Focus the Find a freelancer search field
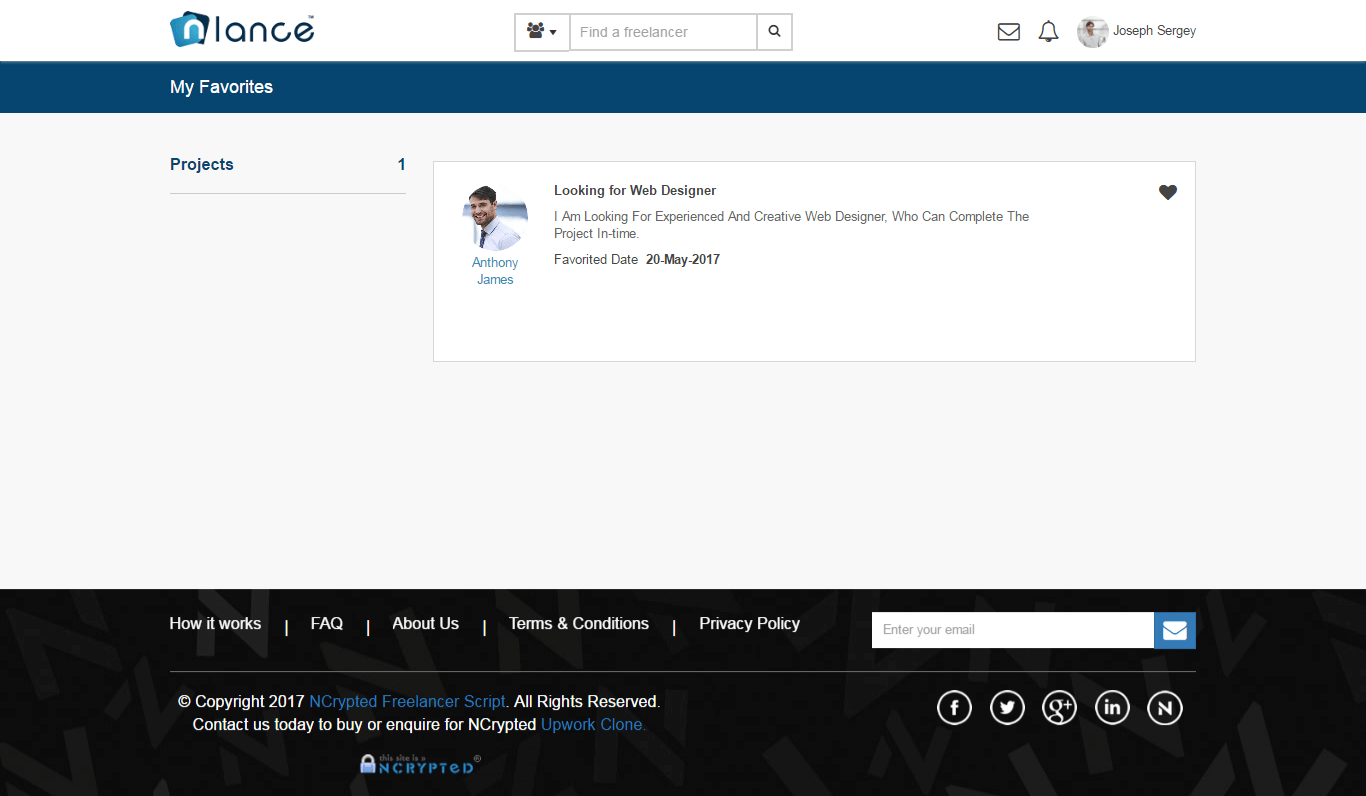The width and height of the screenshot is (1366, 796). [663, 32]
